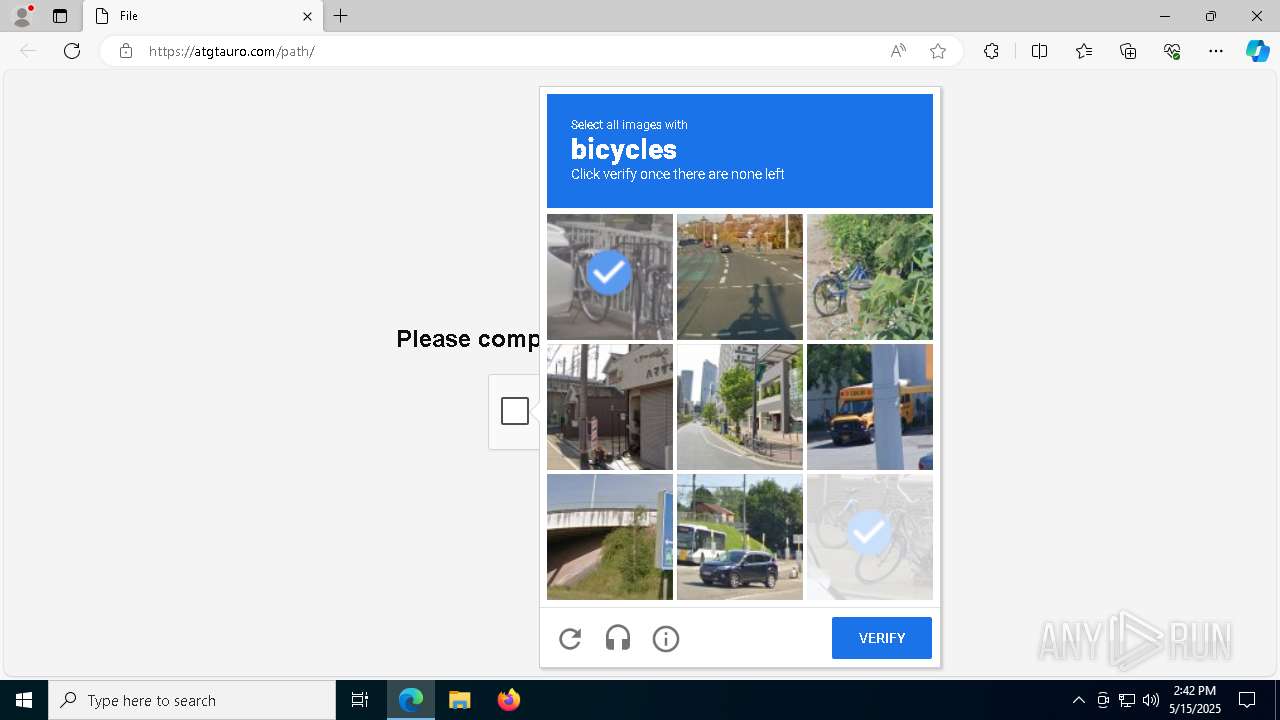Refresh the current page
Image resolution: width=1280 pixels, height=720 pixels.
click(x=72, y=51)
